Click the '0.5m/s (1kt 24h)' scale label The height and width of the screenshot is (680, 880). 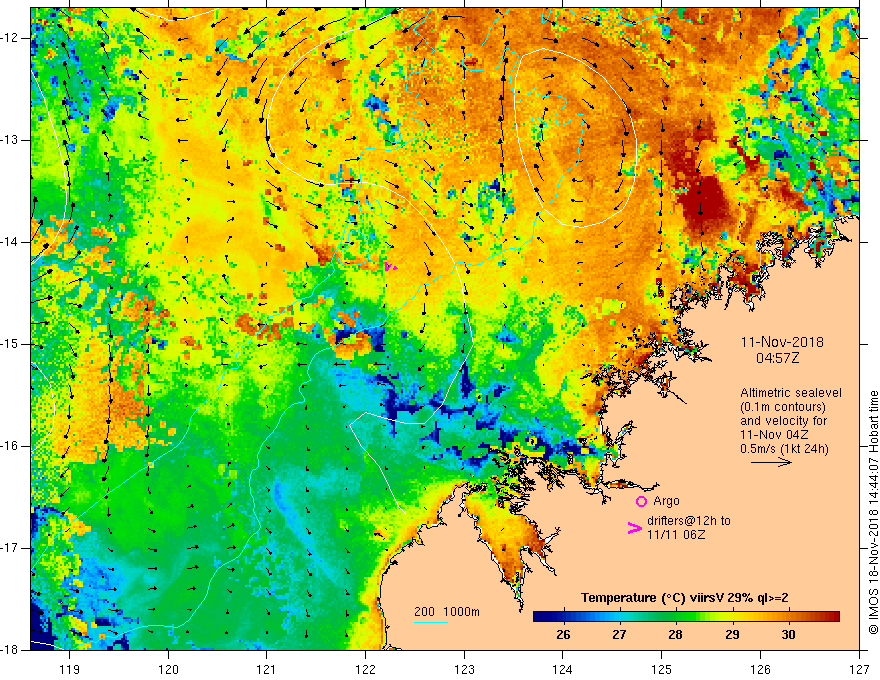tap(784, 448)
